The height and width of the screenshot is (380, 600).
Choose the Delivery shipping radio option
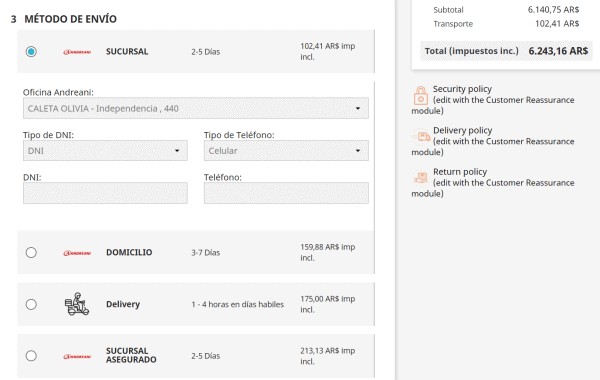pyautogui.click(x=31, y=304)
